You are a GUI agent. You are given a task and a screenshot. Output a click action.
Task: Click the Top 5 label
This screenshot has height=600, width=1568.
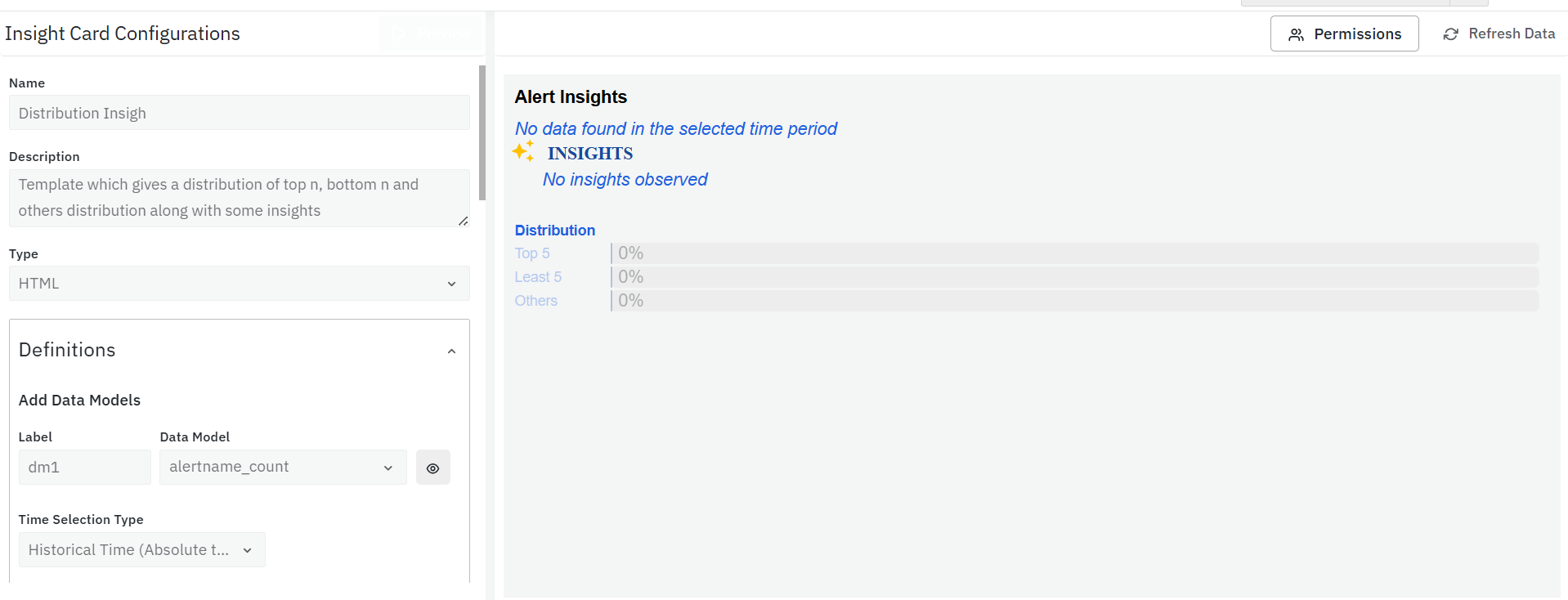[532, 253]
